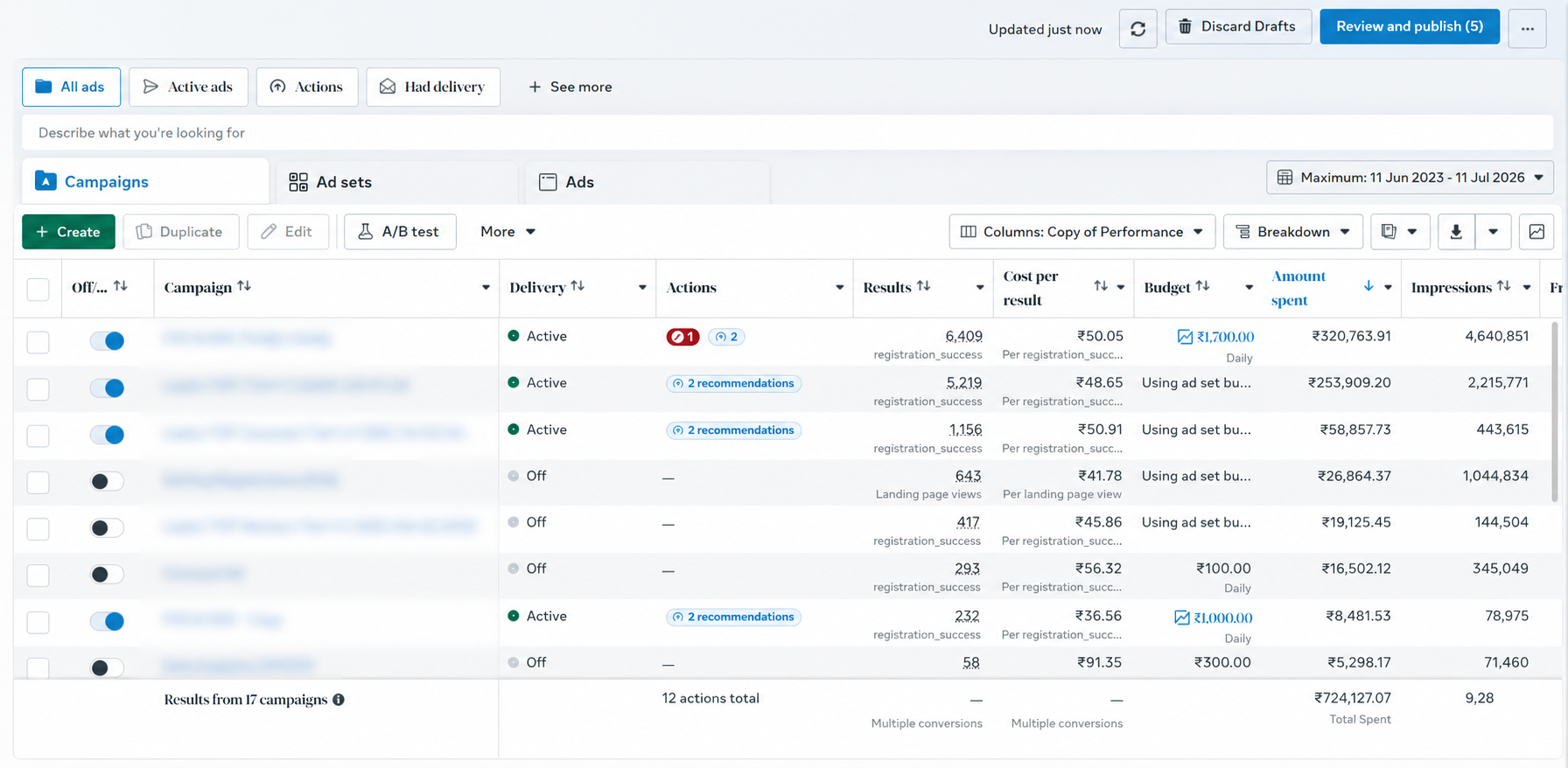The width and height of the screenshot is (1568, 768).
Task: Open the Breakdown dropdown
Action: pos(1293,232)
